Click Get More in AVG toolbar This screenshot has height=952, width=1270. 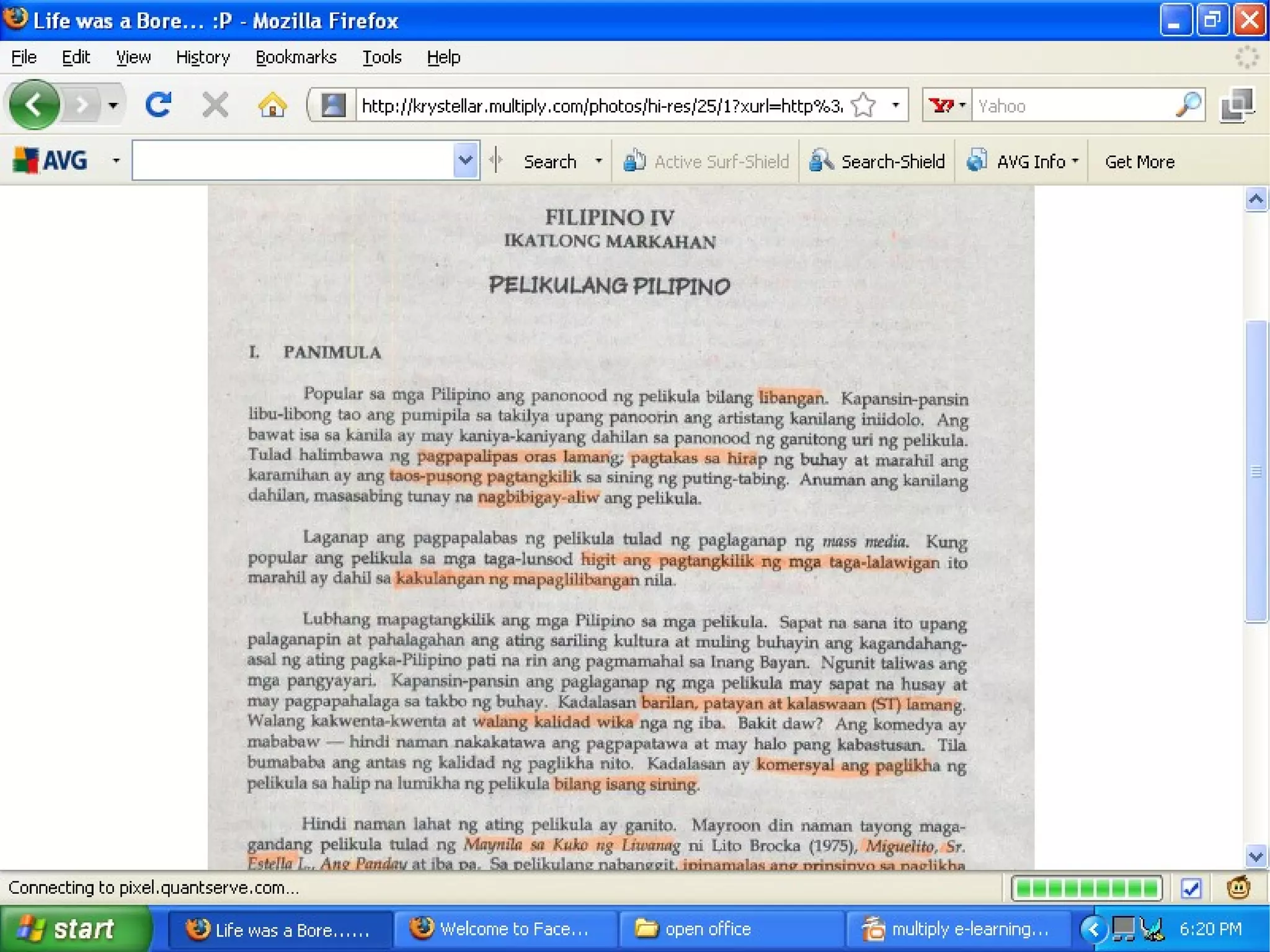(x=1139, y=162)
